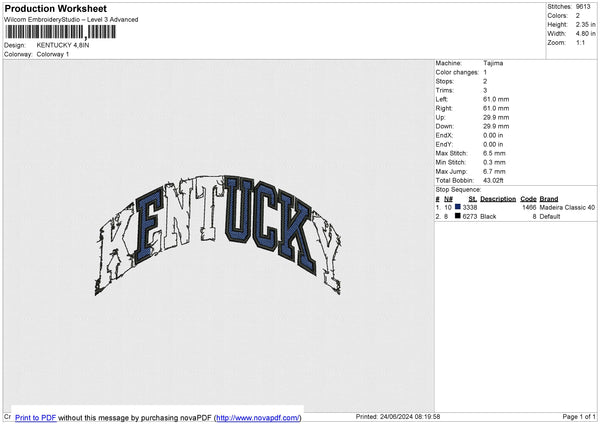This screenshot has width=600, height=424.
Task: Click the Right value 61.0 mm
Action: tap(496, 108)
